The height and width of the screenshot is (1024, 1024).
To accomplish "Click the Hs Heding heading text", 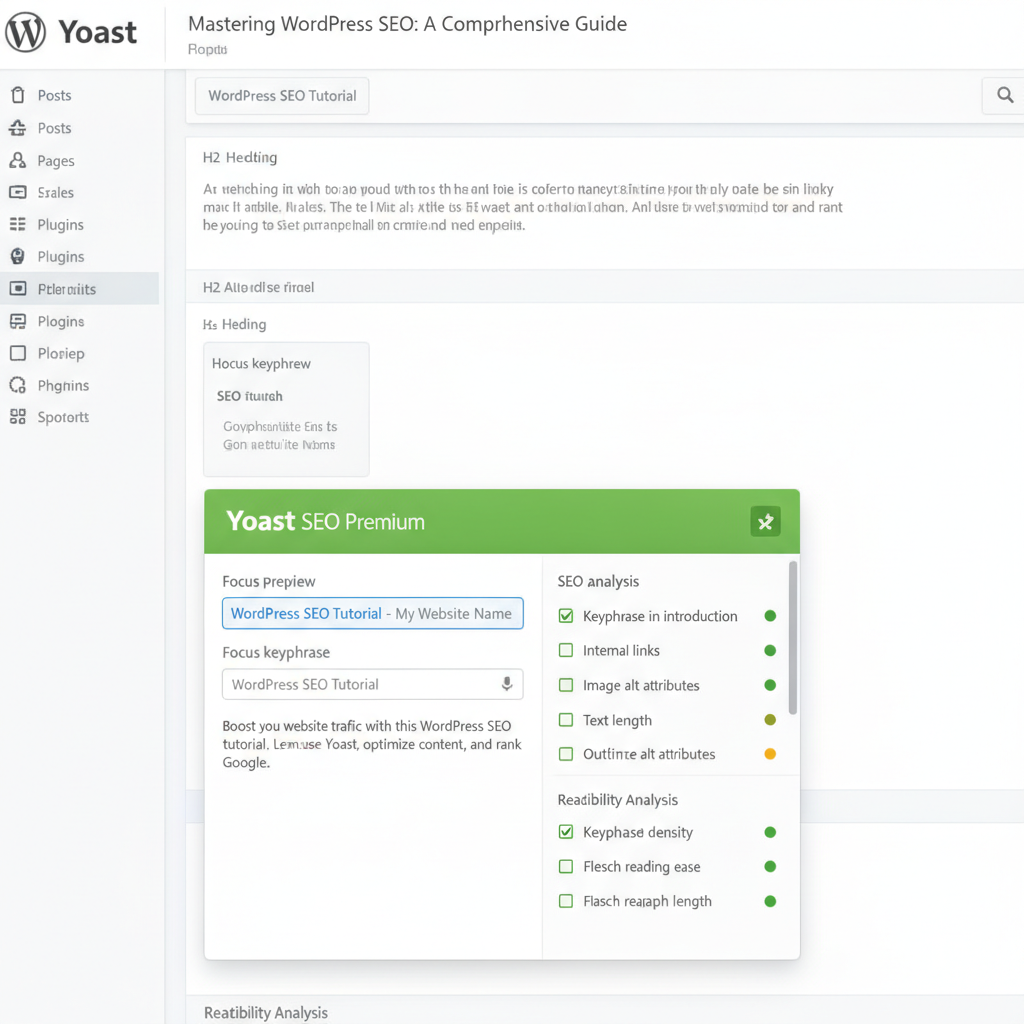I will tap(234, 325).
